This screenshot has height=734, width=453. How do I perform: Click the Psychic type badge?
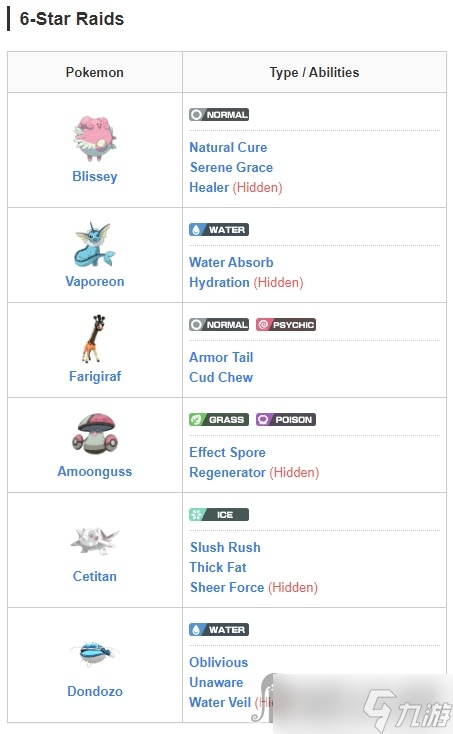pyautogui.click(x=285, y=324)
